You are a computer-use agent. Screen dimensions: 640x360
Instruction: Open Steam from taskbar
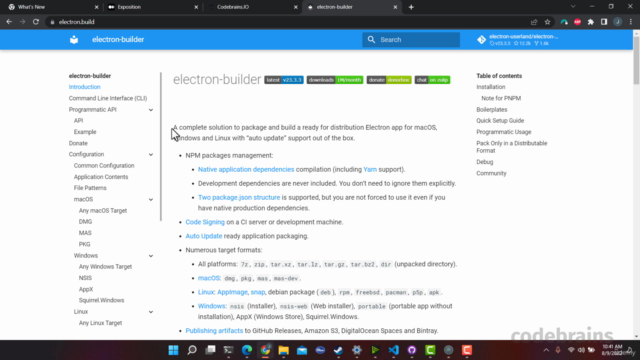(x=338, y=350)
